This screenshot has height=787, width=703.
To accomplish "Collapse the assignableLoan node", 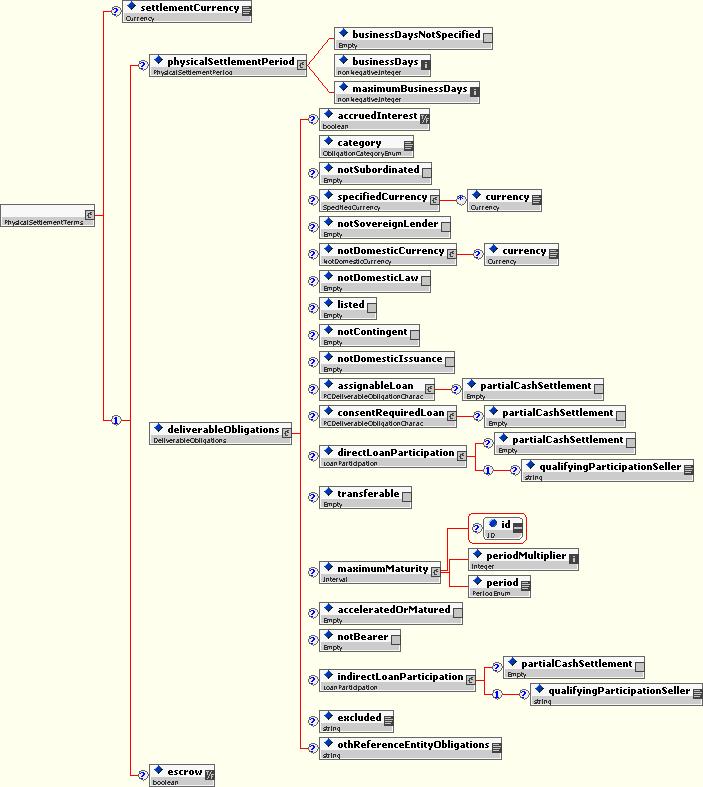I will coord(430,388).
